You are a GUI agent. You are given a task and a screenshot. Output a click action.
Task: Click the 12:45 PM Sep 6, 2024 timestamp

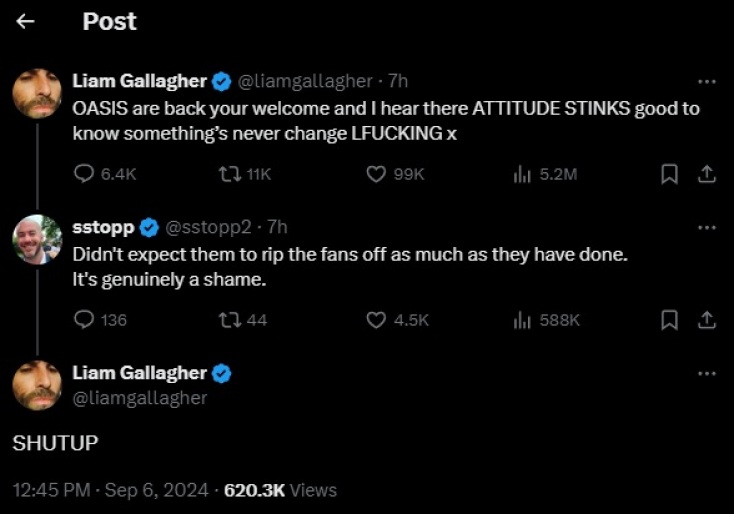[110, 490]
